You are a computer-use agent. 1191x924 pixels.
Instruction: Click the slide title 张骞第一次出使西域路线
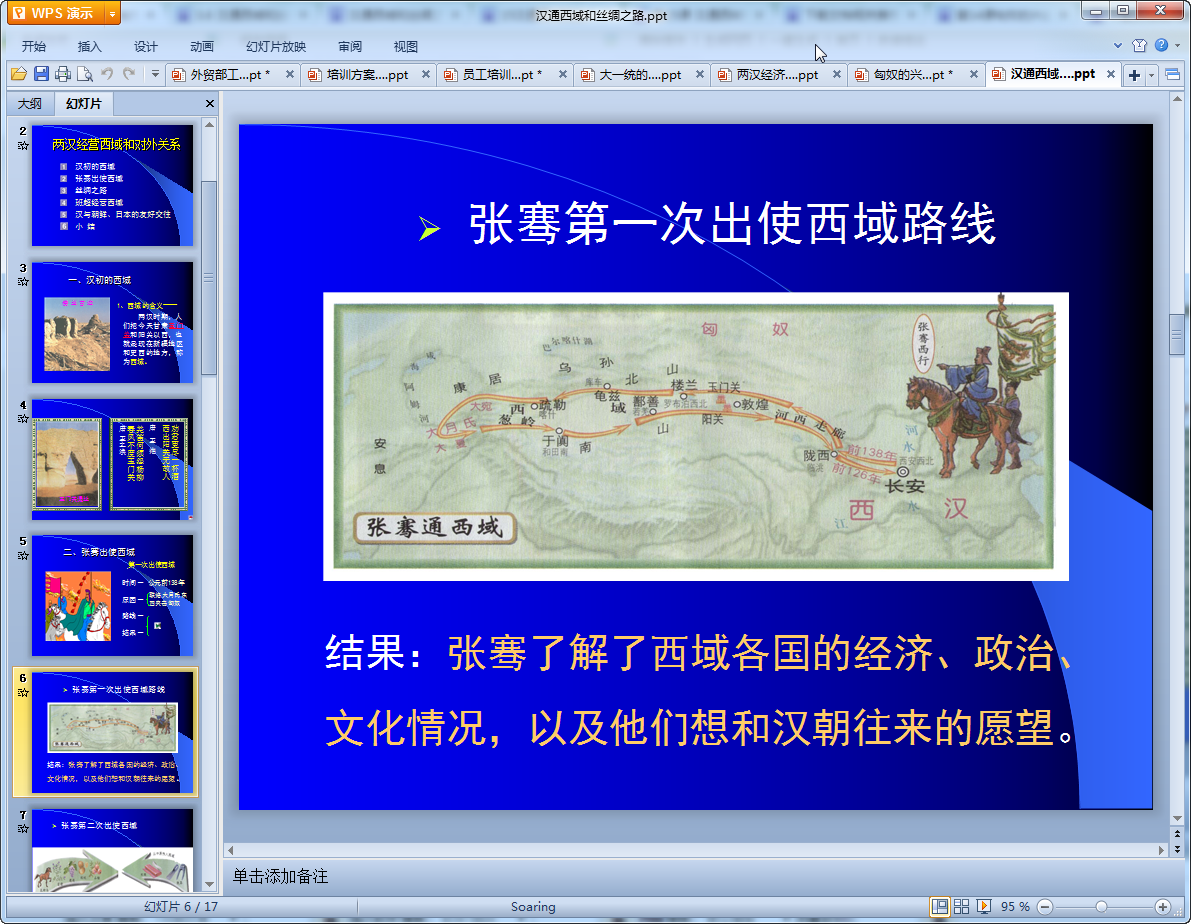pyautogui.click(x=731, y=224)
